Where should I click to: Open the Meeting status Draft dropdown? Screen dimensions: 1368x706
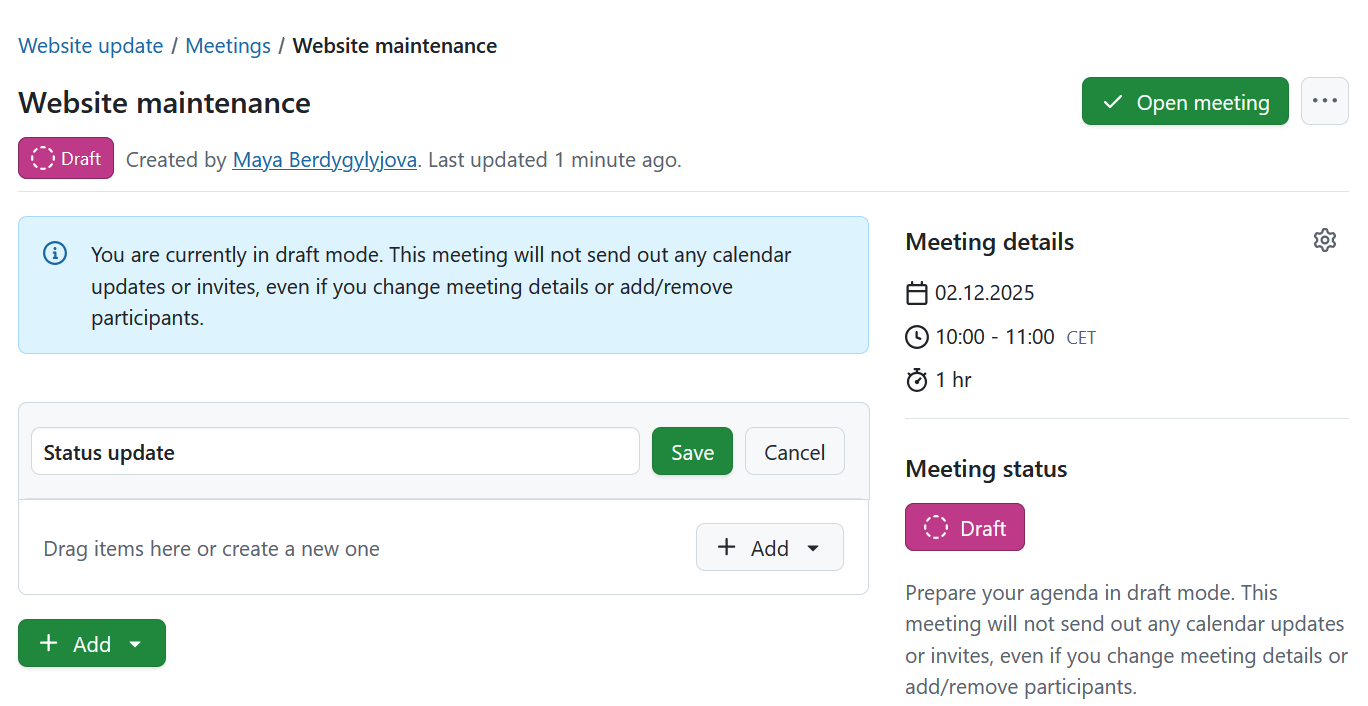click(964, 527)
